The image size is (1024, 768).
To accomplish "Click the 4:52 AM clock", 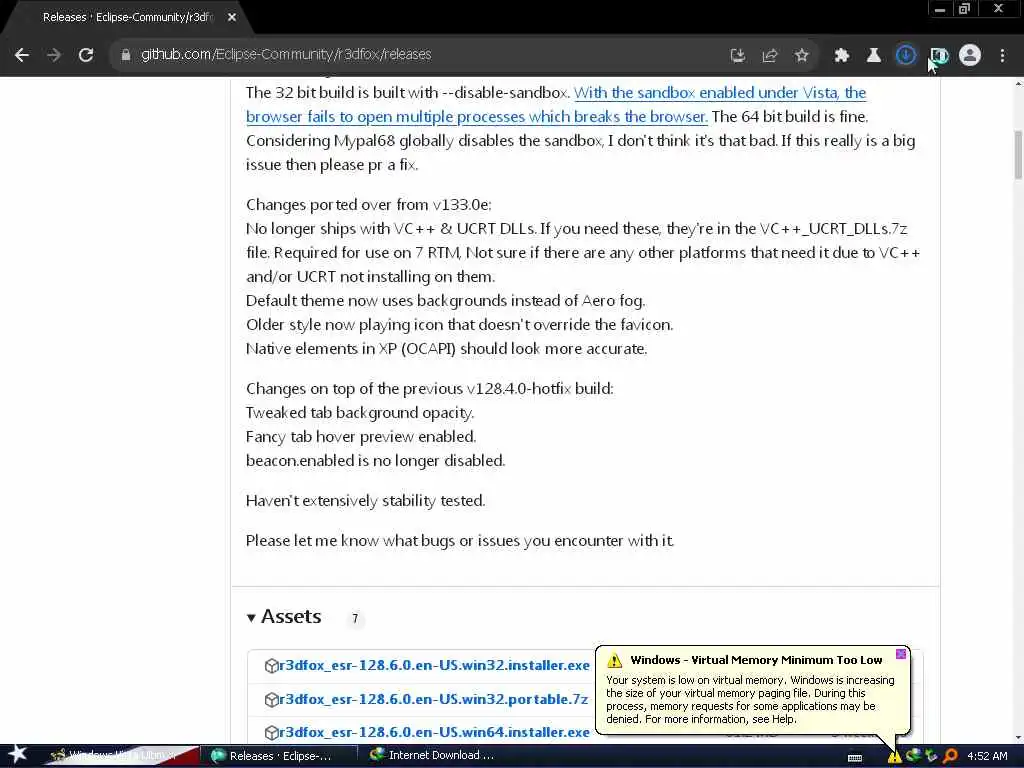I will pyautogui.click(x=987, y=756).
